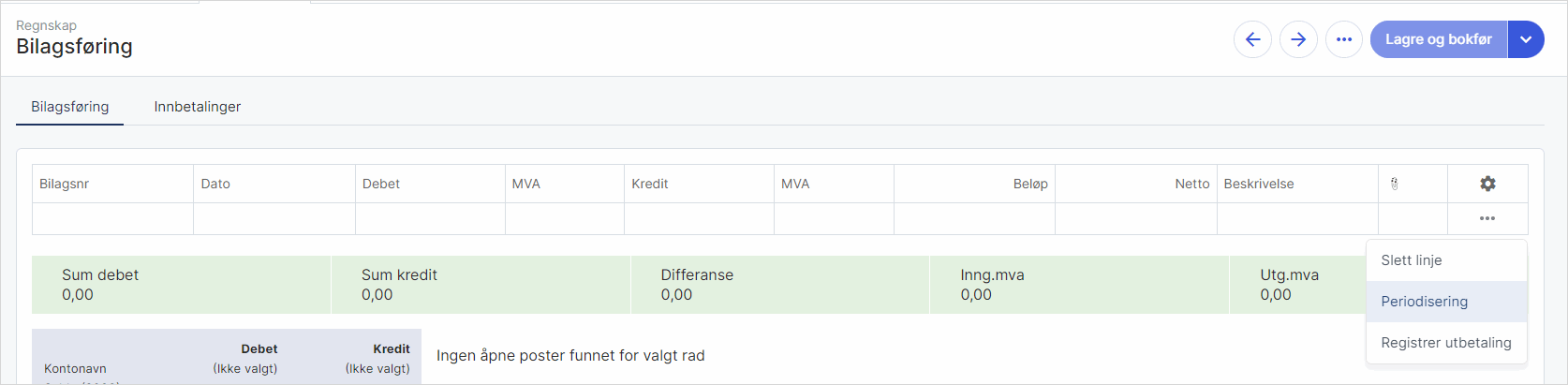The width and height of the screenshot is (1568, 385).
Task: Choose Registrer utbetaling menu entry
Action: (1446, 343)
